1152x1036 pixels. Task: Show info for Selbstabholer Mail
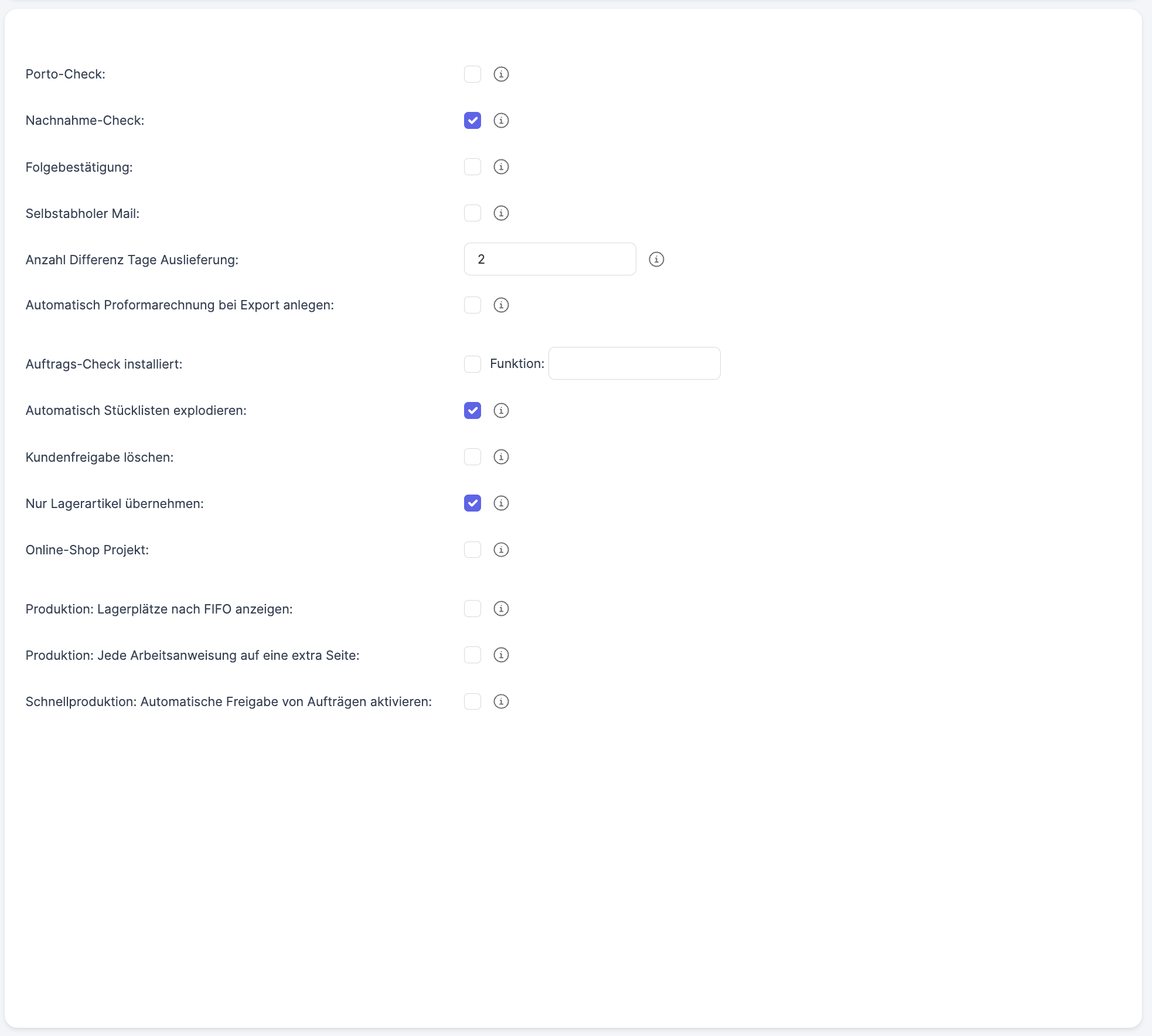(x=501, y=213)
